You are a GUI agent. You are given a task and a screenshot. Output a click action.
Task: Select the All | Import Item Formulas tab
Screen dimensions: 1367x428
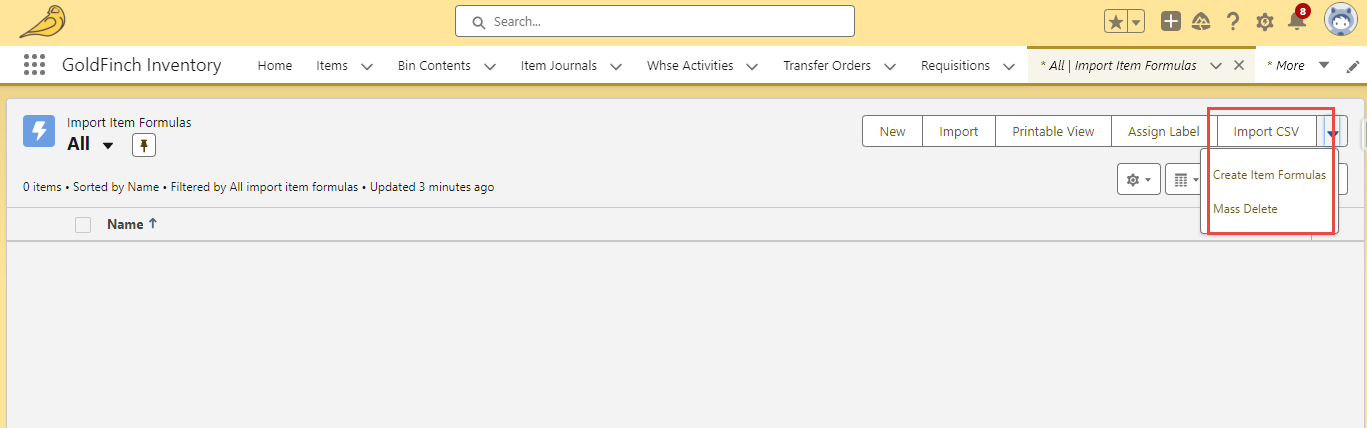click(1118, 65)
